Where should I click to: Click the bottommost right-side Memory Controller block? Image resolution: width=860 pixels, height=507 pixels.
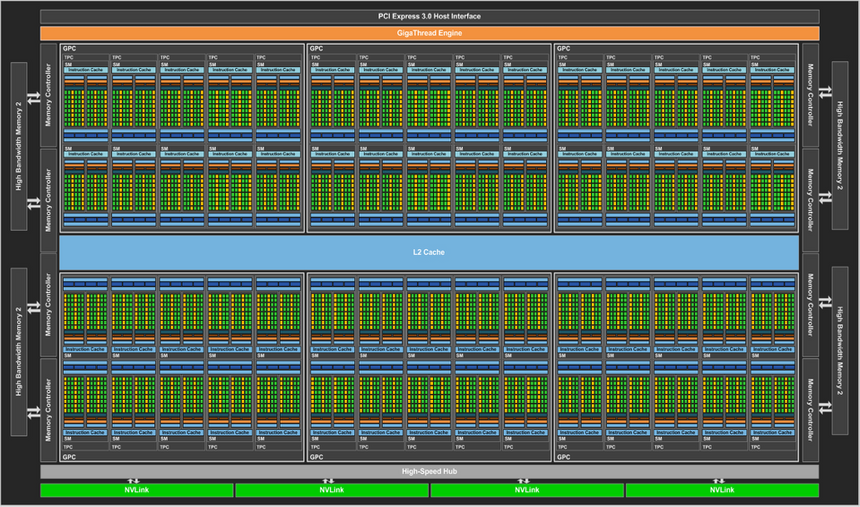810,407
